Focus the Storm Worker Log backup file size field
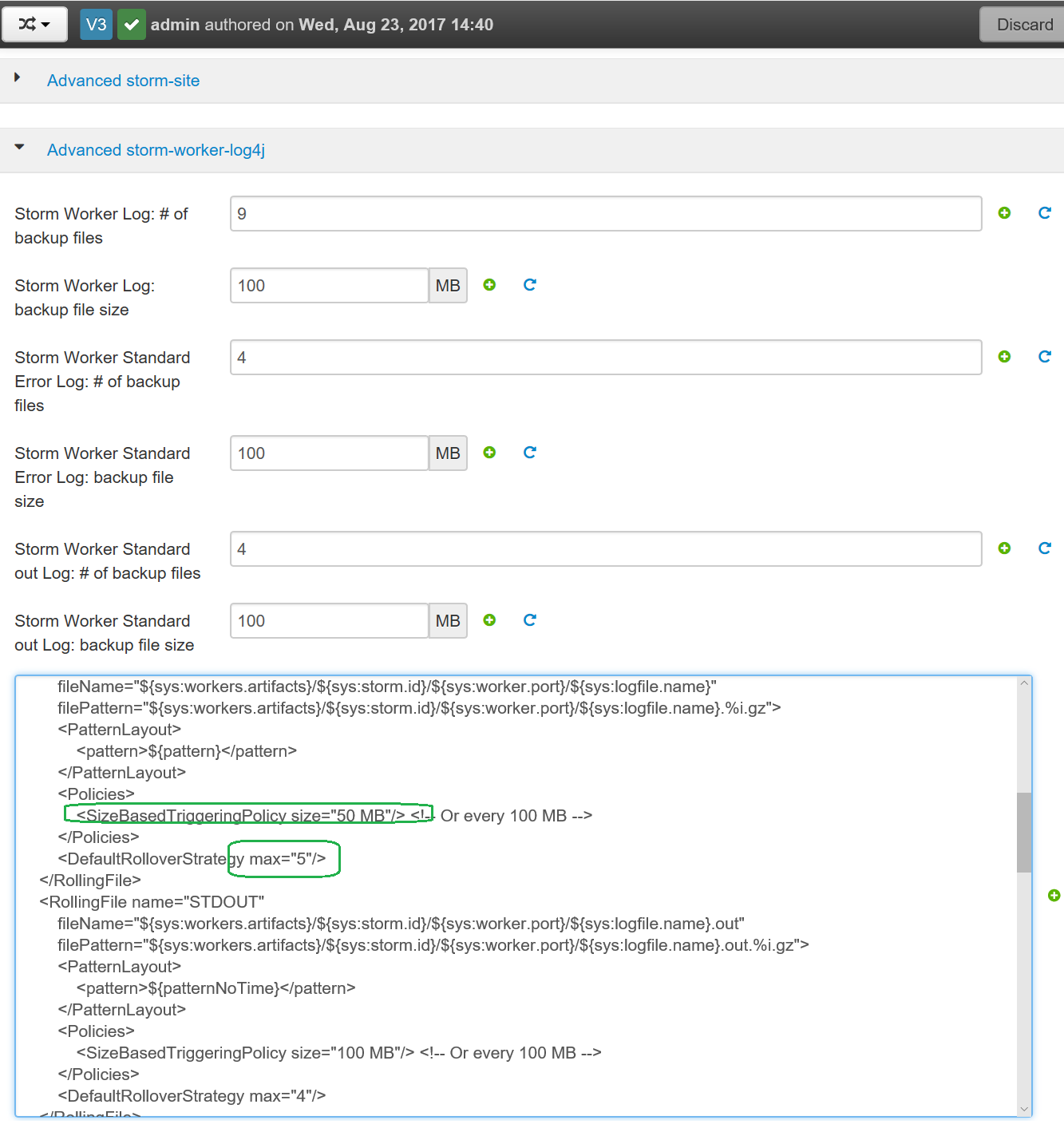Viewport: 1064px width, 1124px height. (x=329, y=286)
